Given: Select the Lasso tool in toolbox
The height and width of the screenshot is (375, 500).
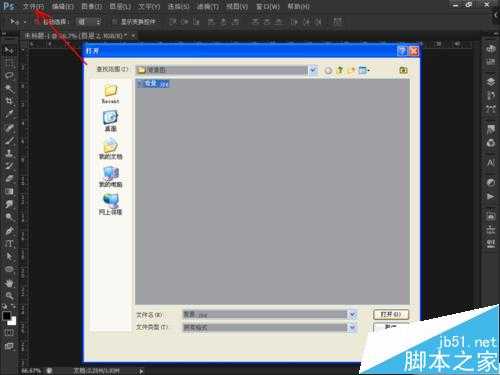Looking at the screenshot, I should (x=9, y=75).
